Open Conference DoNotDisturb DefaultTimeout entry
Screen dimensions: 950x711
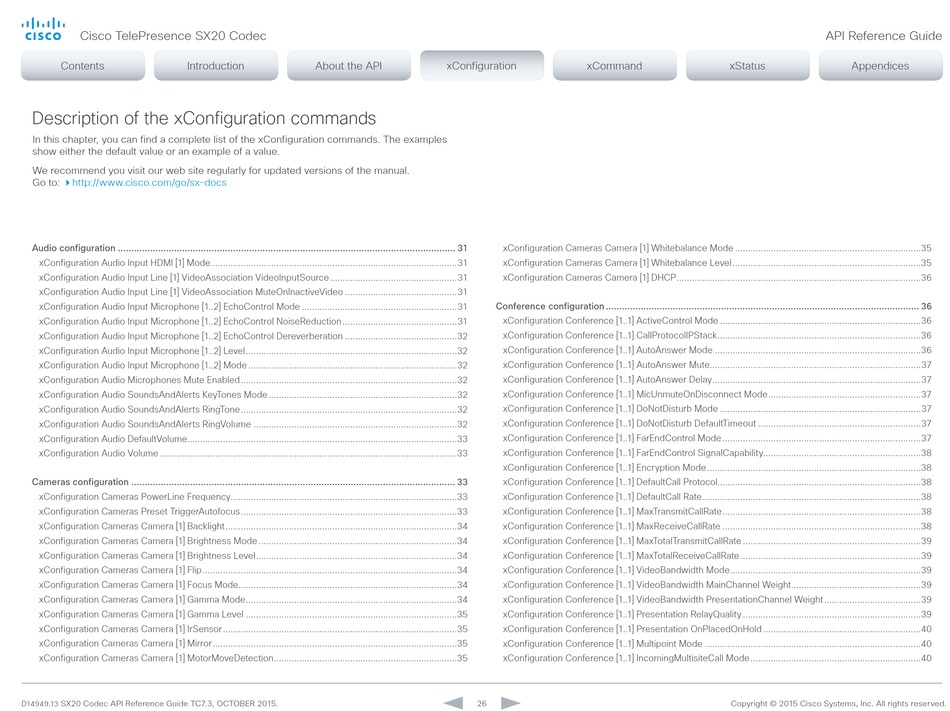pos(717,423)
